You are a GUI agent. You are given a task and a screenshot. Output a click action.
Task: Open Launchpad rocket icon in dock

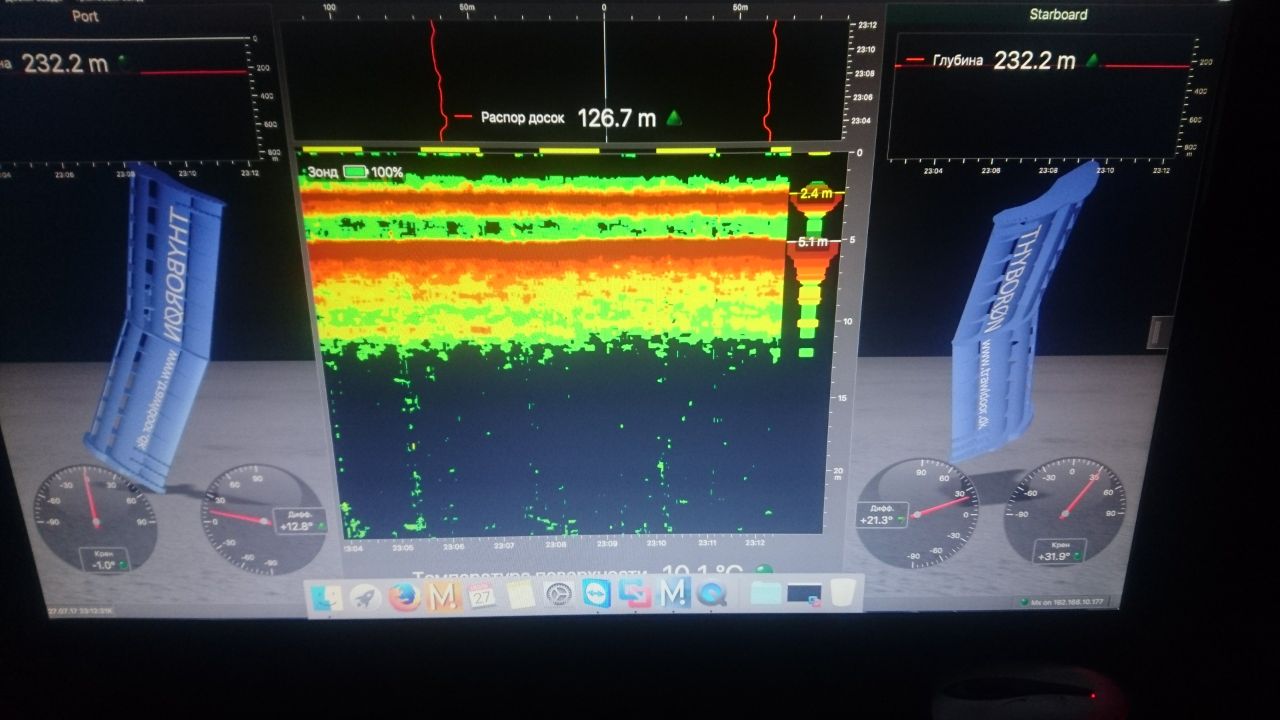366,597
